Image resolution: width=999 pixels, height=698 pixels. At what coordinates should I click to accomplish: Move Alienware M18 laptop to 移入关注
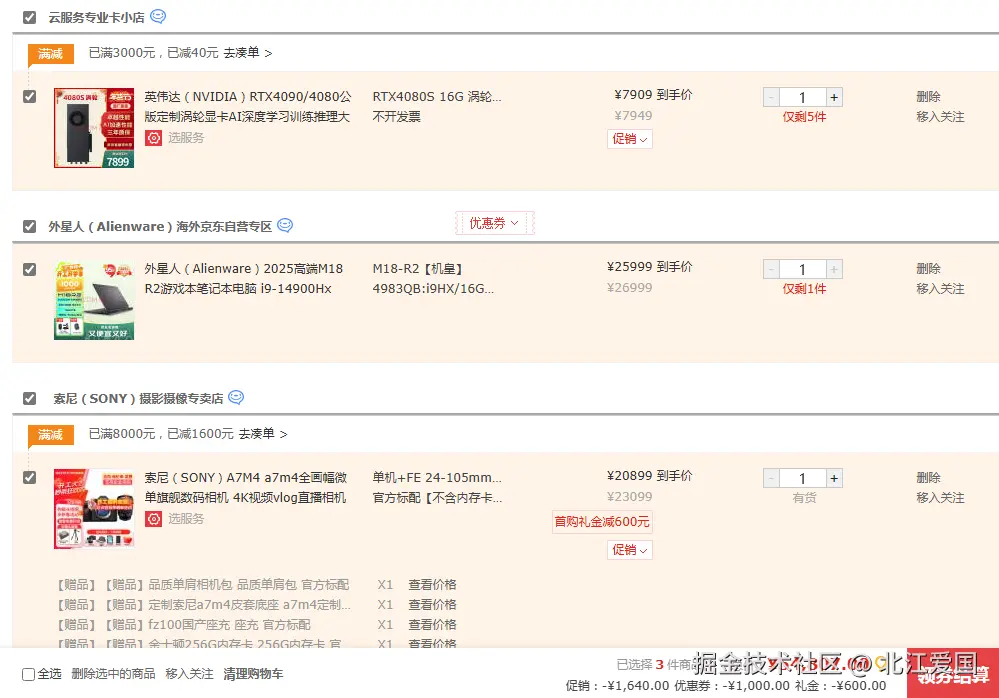(x=940, y=288)
